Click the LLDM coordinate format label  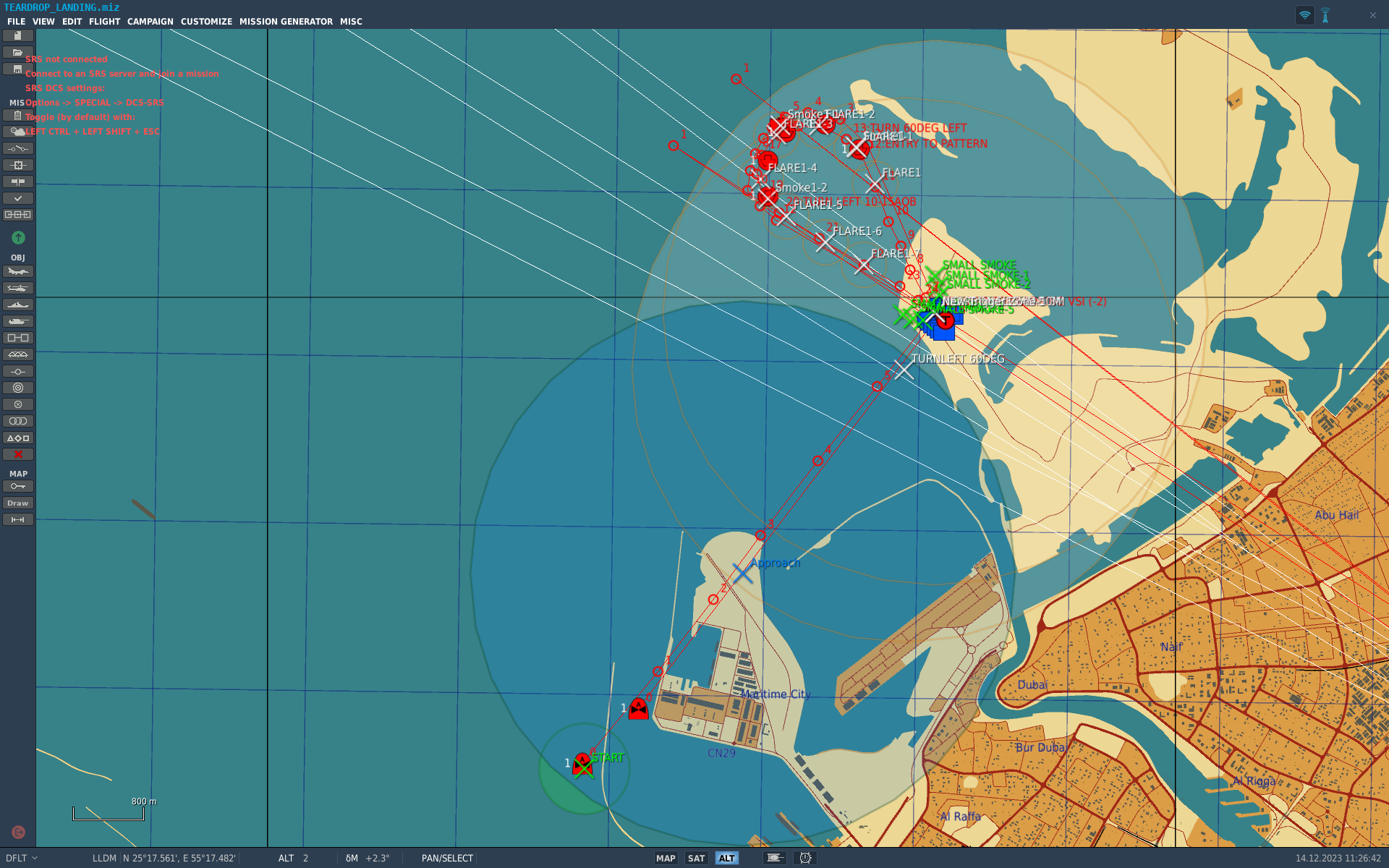pyautogui.click(x=104, y=859)
